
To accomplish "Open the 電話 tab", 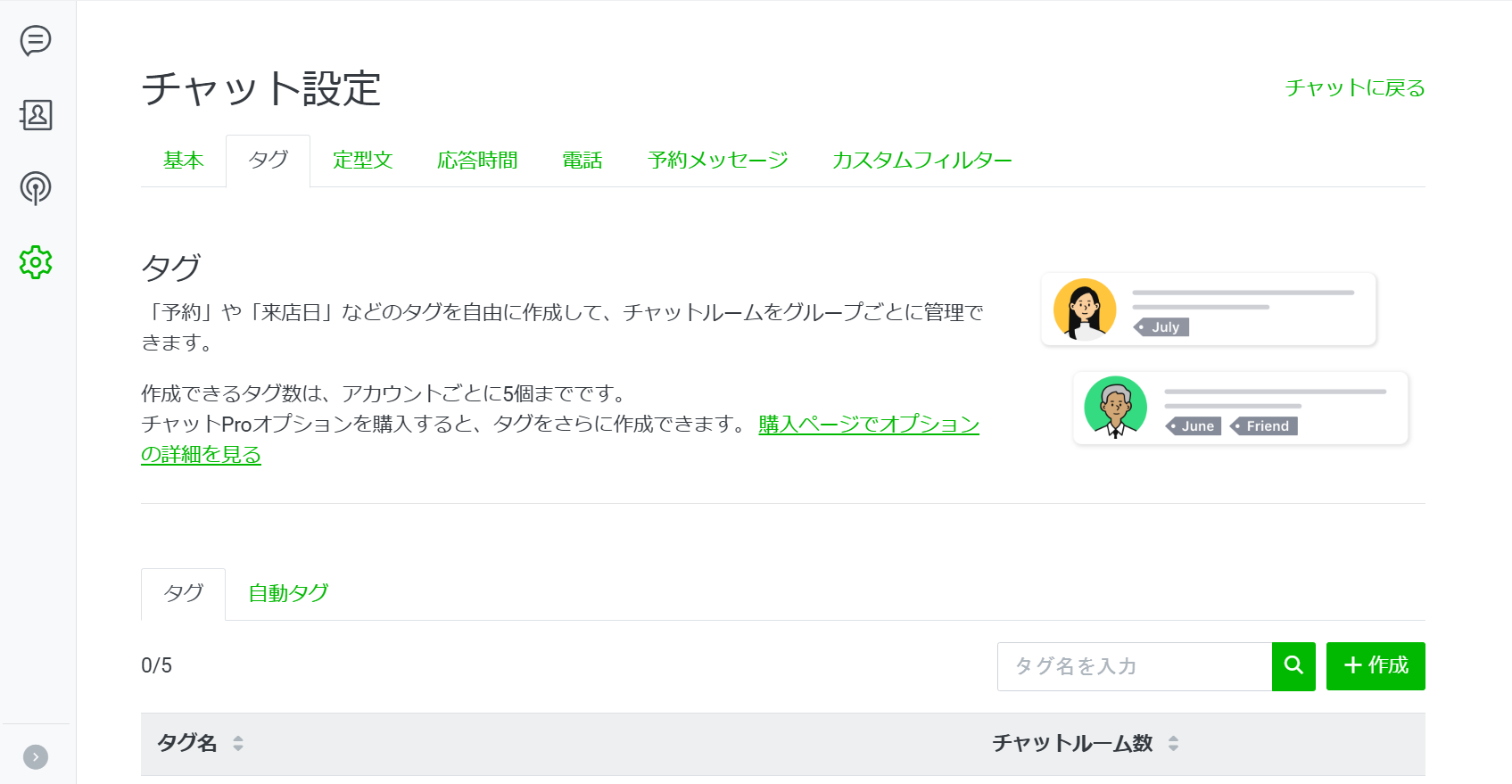I will click(582, 161).
